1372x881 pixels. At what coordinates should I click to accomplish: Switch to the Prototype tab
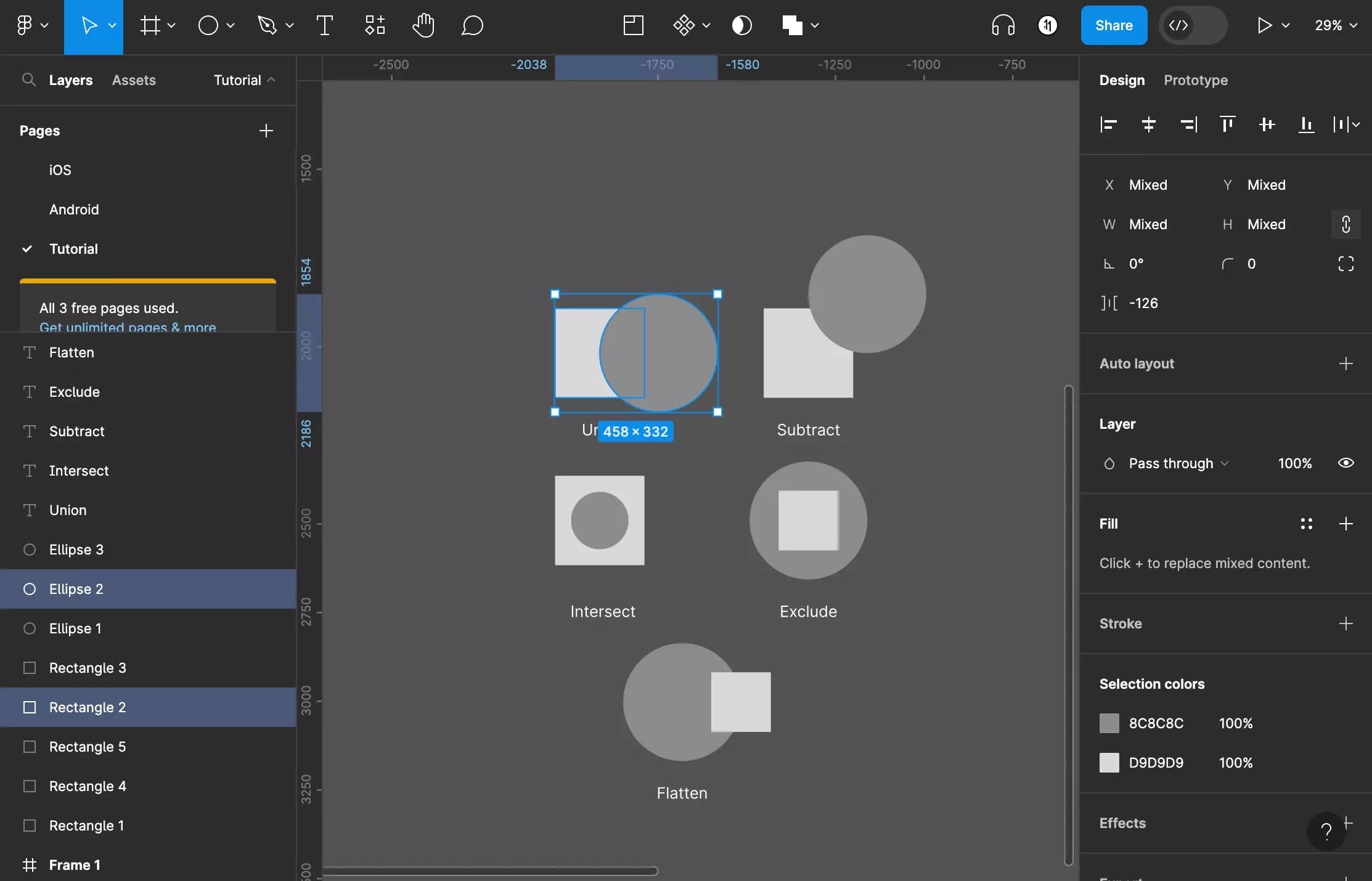[x=1195, y=80]
